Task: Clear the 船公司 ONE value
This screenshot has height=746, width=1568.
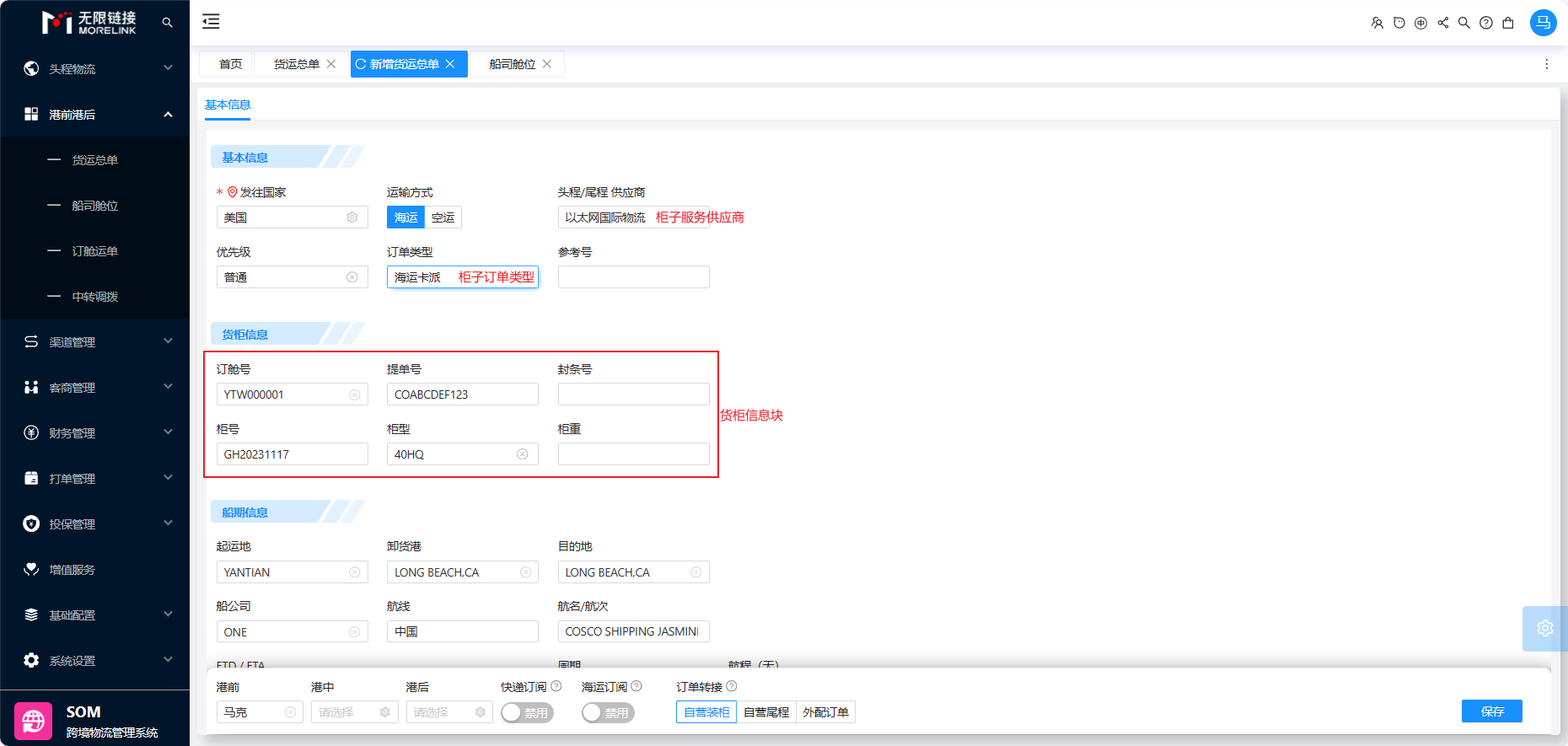Action: click(355, 632)
